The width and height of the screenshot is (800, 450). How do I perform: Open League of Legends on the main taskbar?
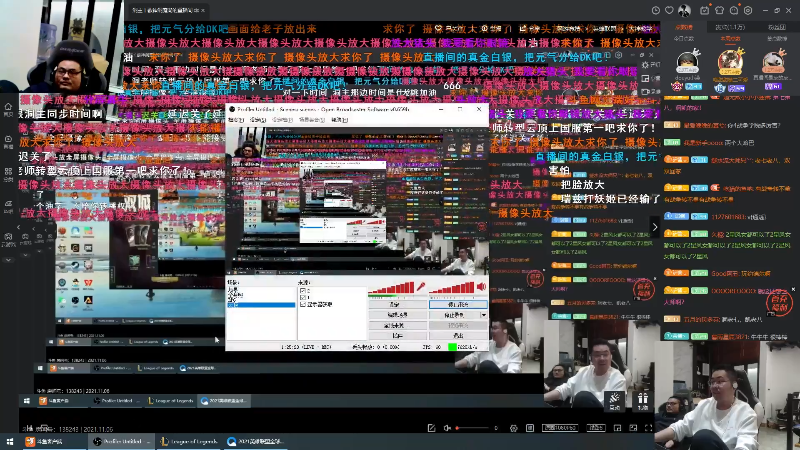tap(188, 441)
